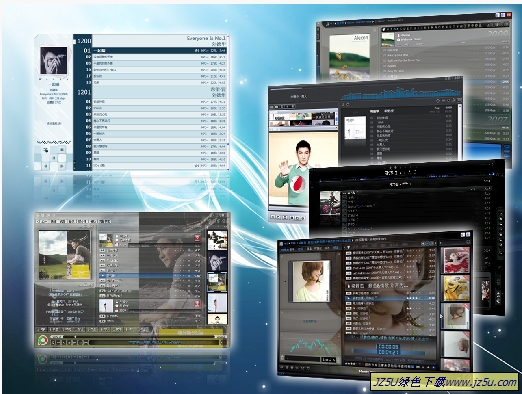Collapse the 1200 album group header
The height and width of the screenshot is (394, 522).
coord(150,41)
